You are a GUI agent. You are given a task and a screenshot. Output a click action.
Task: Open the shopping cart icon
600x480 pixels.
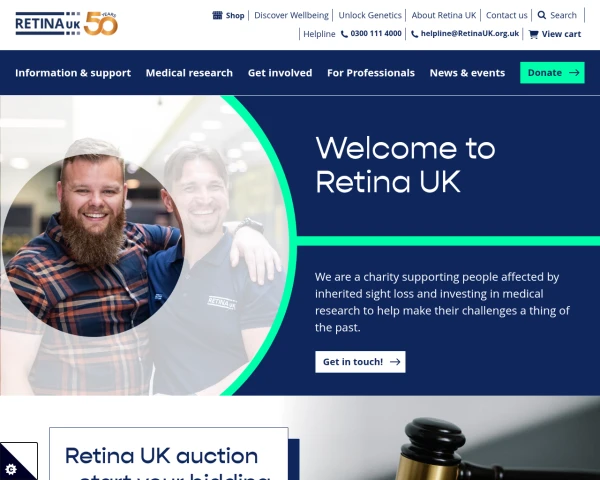[533, 34]
